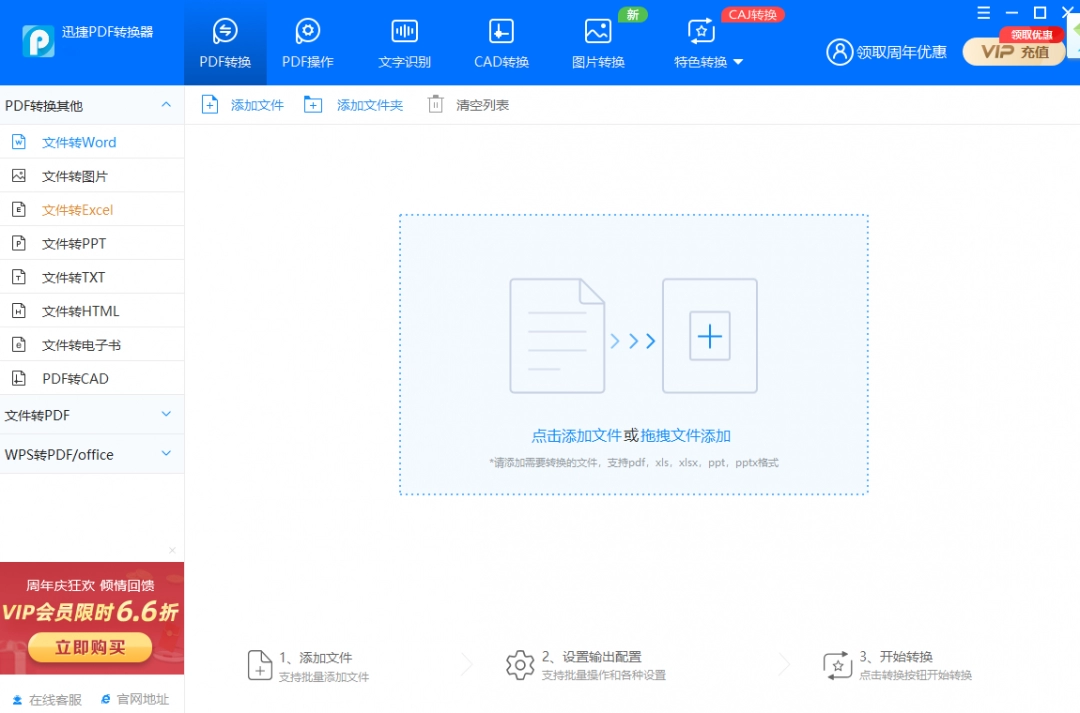Click the 点击添加文件 link

tap(579, 435)
